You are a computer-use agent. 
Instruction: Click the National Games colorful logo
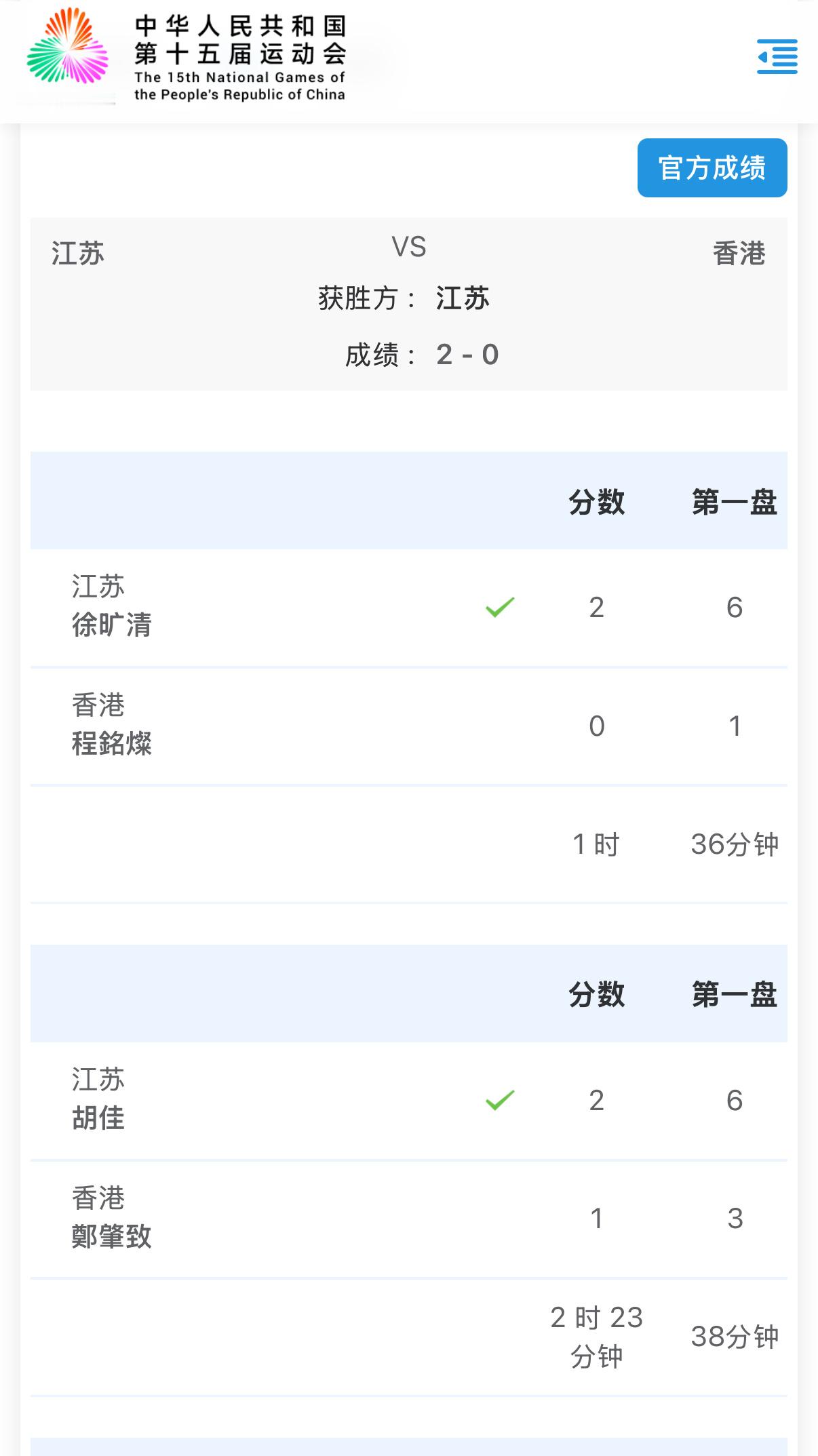point(68,46)
